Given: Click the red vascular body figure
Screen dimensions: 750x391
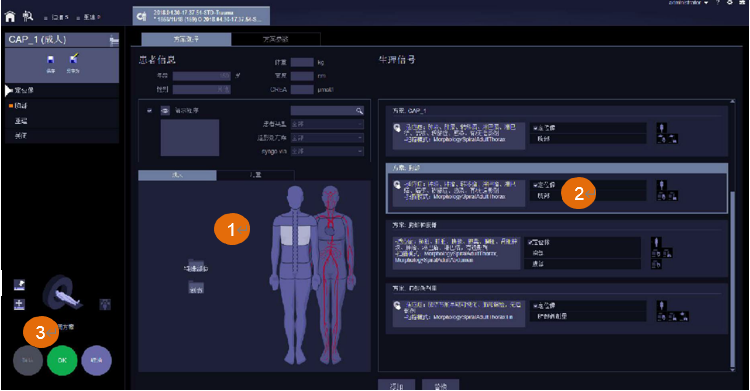Looking at the screenshot, I should click(330, 275).
